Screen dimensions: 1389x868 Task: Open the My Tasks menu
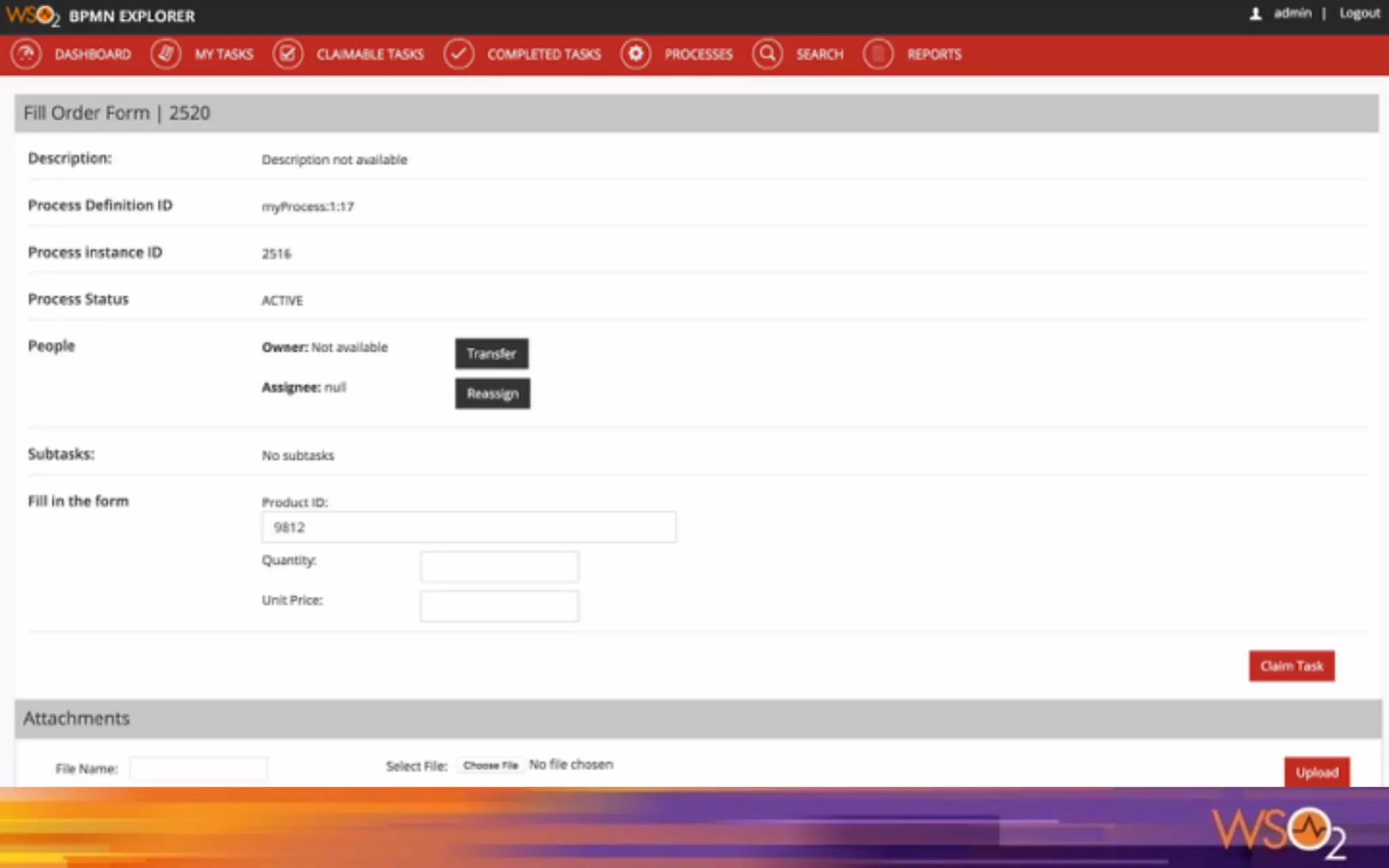point(224,54)
